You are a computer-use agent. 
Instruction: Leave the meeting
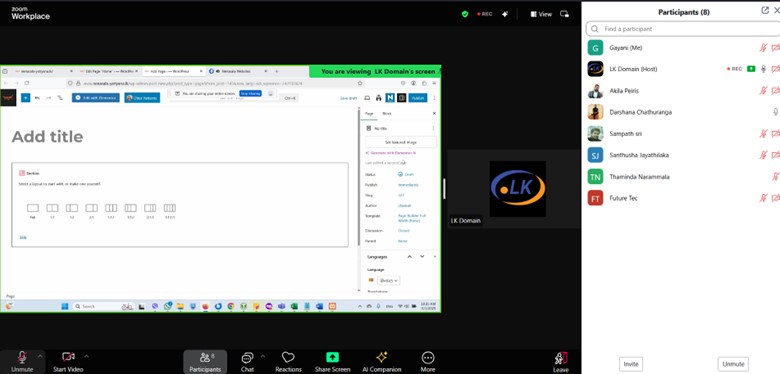click(561, 362)
